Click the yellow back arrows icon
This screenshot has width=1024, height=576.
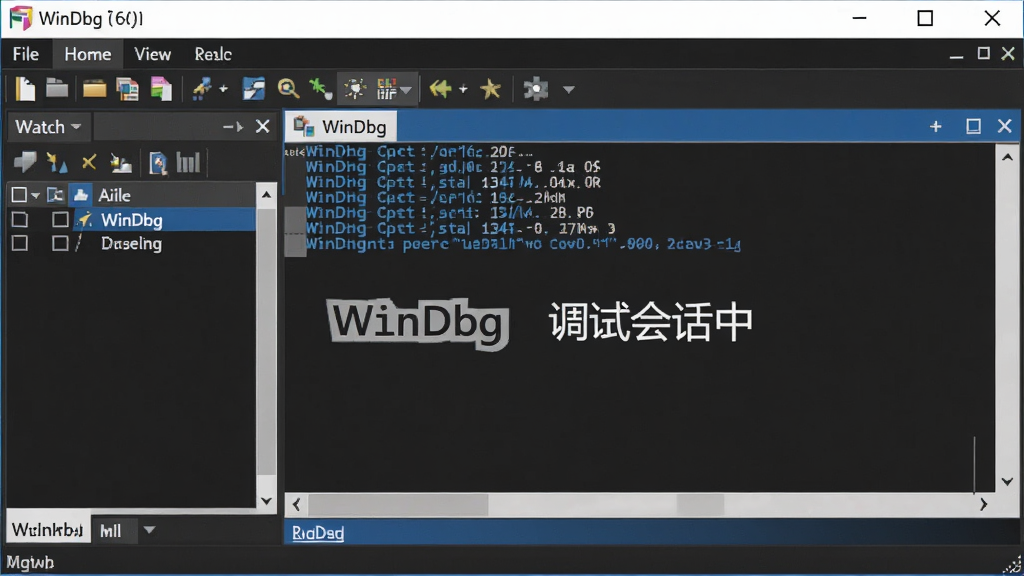click(440, 88)
